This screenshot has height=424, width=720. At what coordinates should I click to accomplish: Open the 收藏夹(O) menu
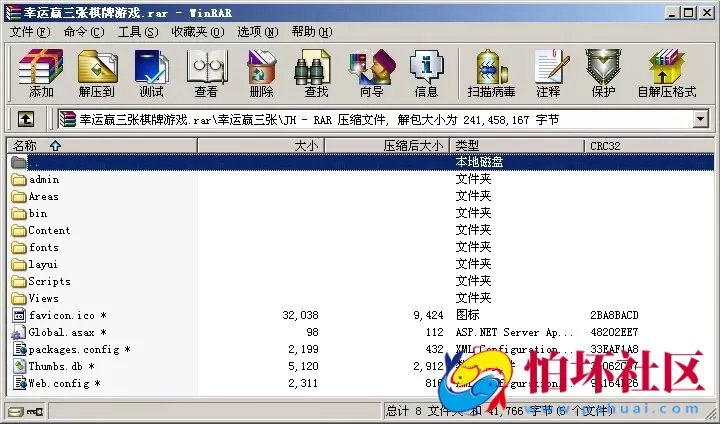point(197,32)
